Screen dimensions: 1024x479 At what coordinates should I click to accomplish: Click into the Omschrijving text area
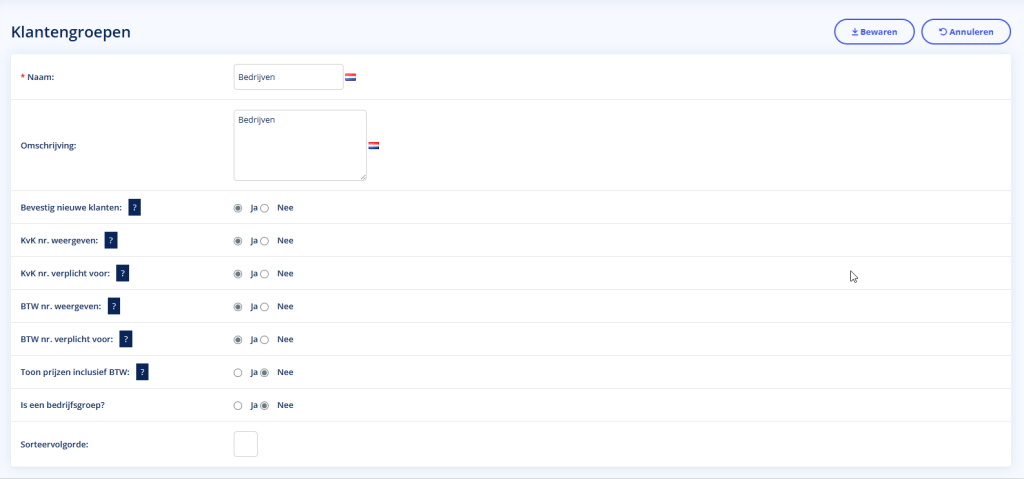(300, 145)
